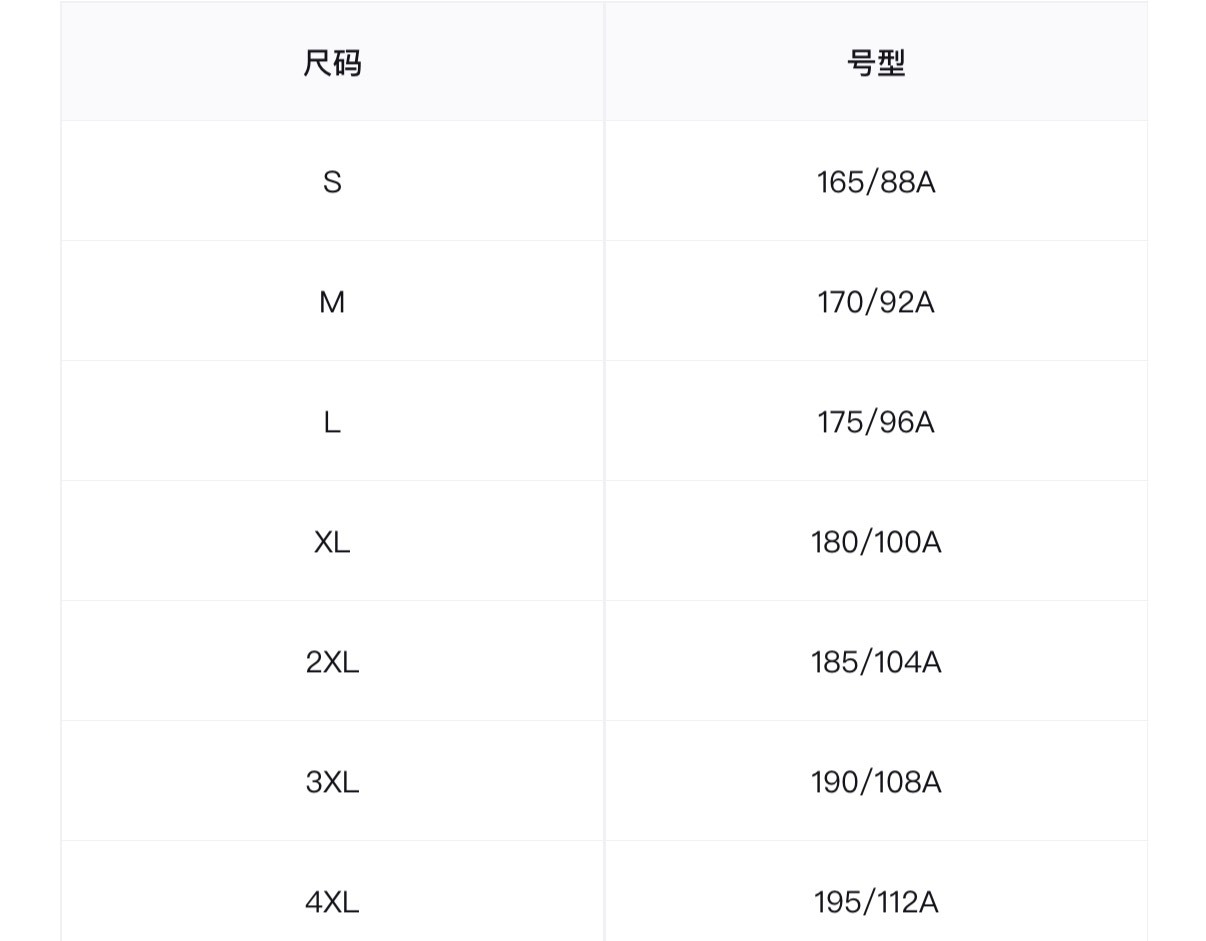Click the column divider between S and 165/88A
Viewport: 1206px width, 941px height.
pyautogui.click(x=604, y=182)
